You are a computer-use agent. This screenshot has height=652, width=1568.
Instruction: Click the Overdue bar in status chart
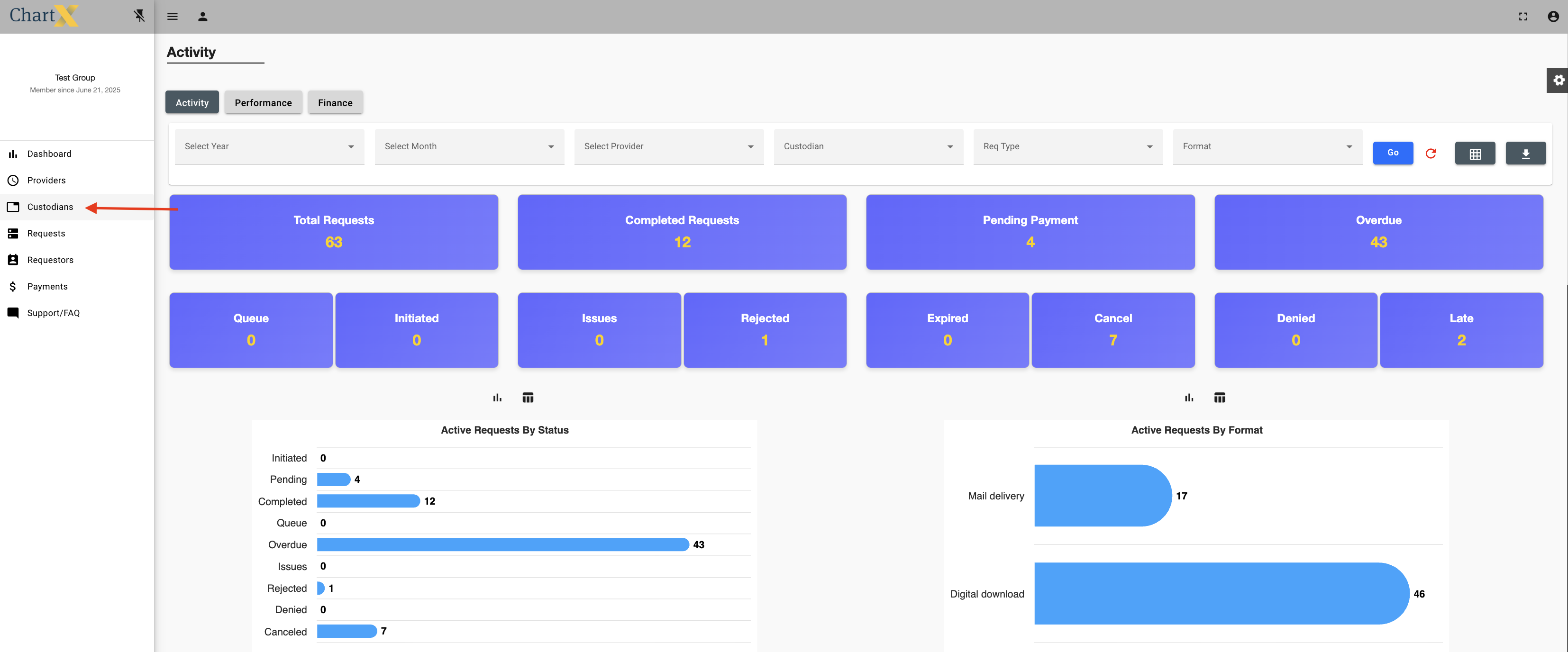tap(503, 544)
